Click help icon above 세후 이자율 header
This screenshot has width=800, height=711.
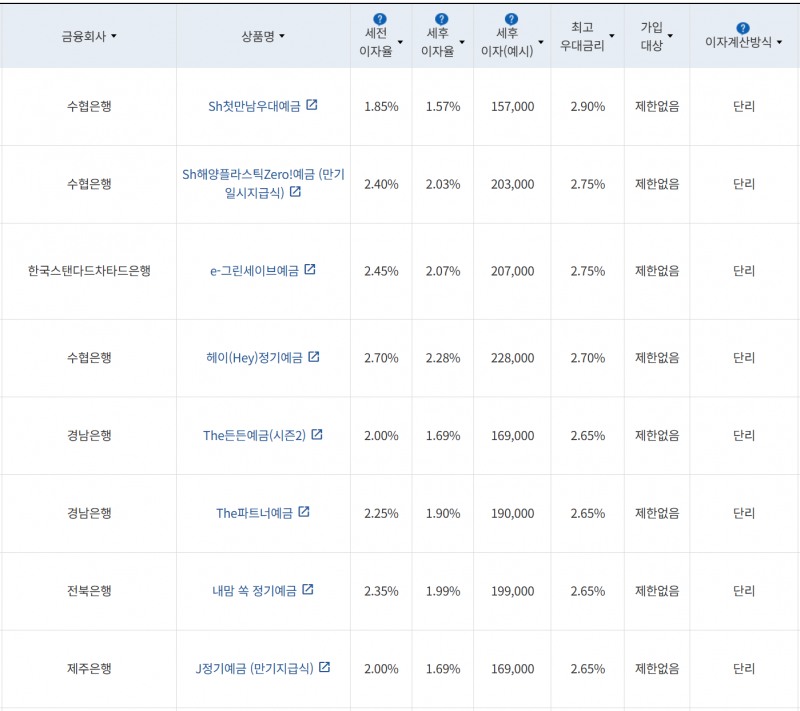pyautogui.click(x=442, y=19)
